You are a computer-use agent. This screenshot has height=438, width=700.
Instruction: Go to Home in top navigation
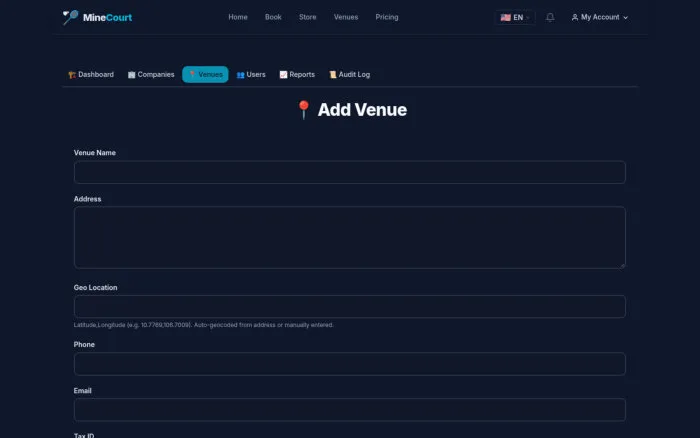238,17
